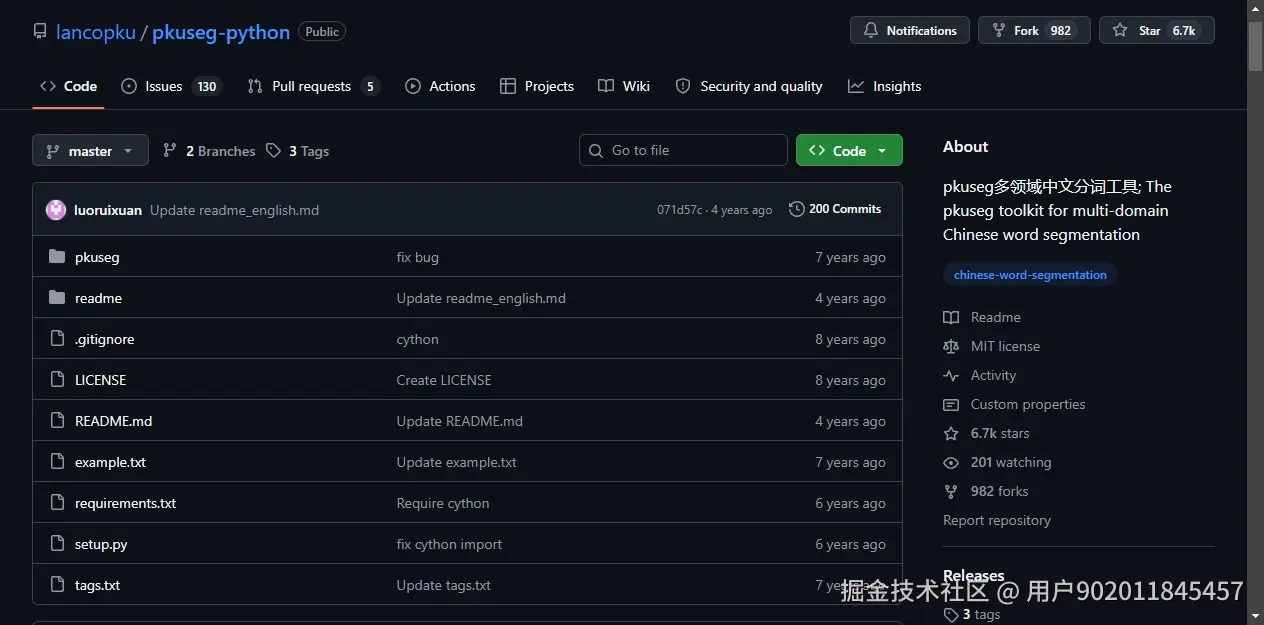This screenshot has width=1264, height=625.
Task: Open the 'fix bug' commit message
Action: (x=417, y=257)
